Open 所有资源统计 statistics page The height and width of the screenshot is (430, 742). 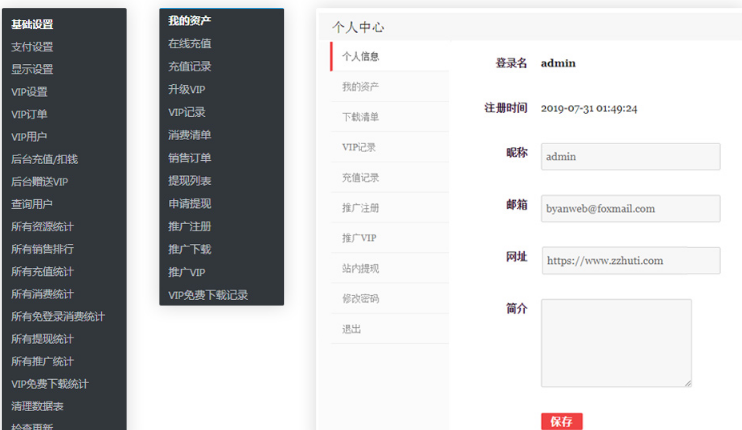[42, 227]
